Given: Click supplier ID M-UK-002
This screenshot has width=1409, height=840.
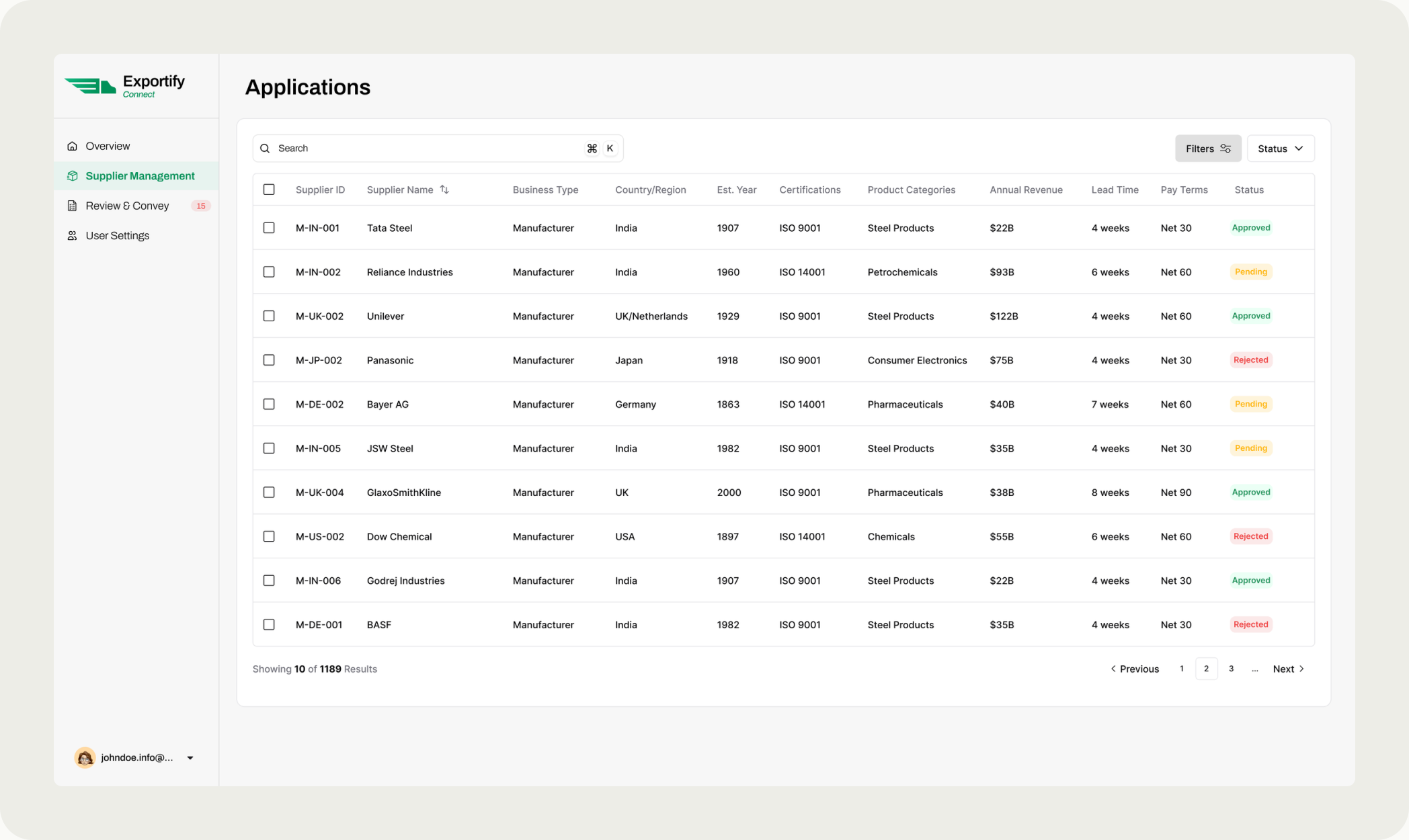Looking at the screenshot, I should coord(319,317).
